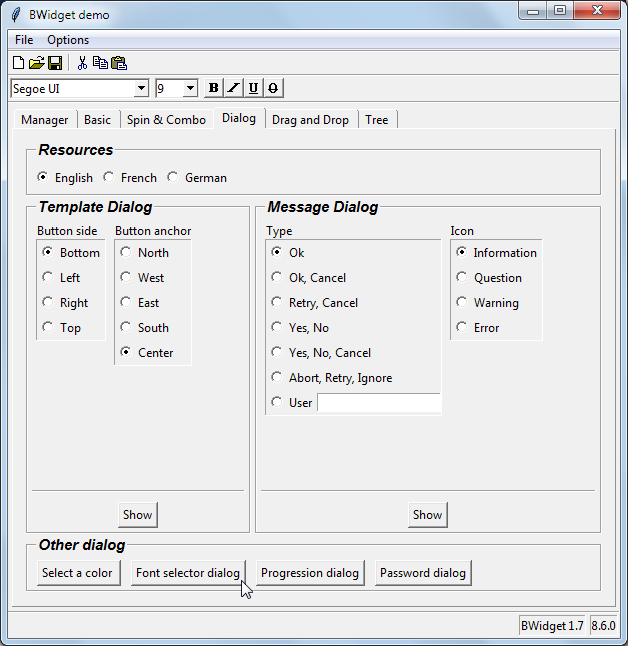This screenshot has width=628, height=646.
Task: Open the font size 9 dropdown
Action: (190, 88)
